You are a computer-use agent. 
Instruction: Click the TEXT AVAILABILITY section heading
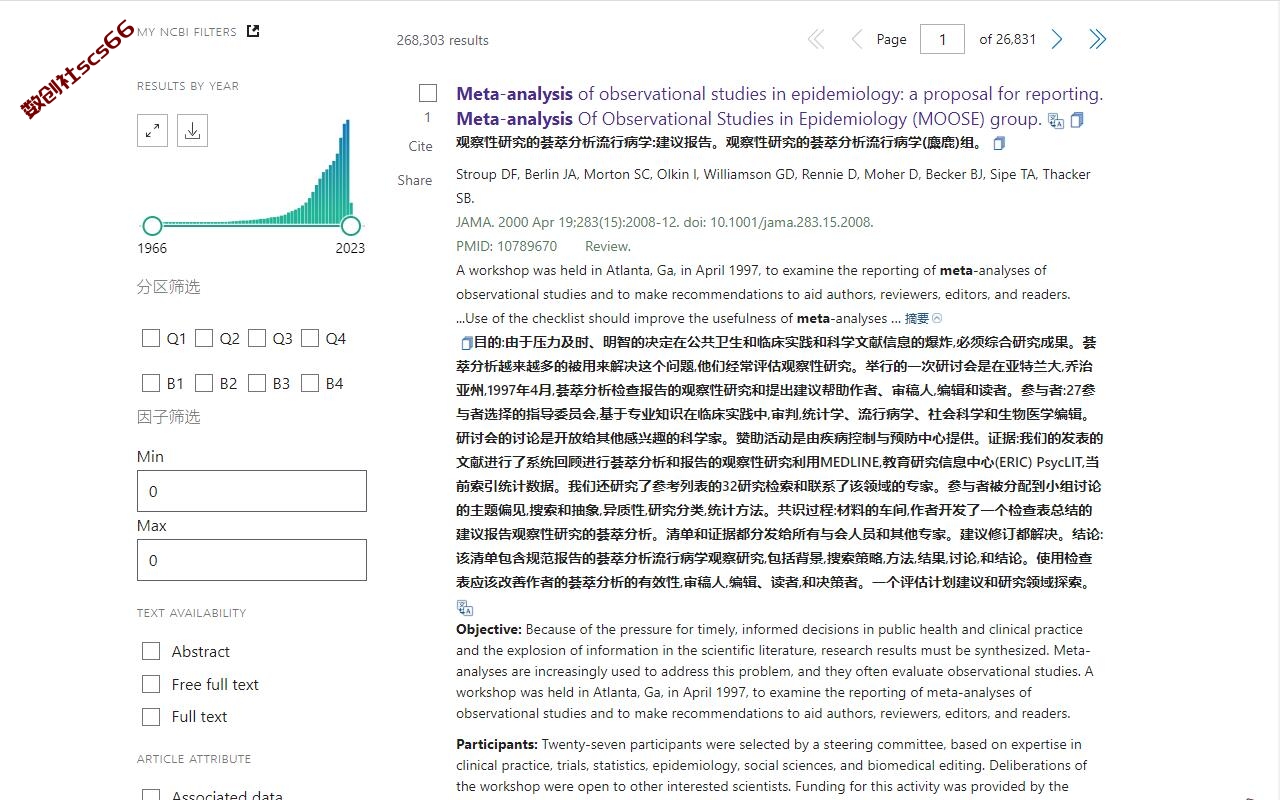tap(191, 613)
